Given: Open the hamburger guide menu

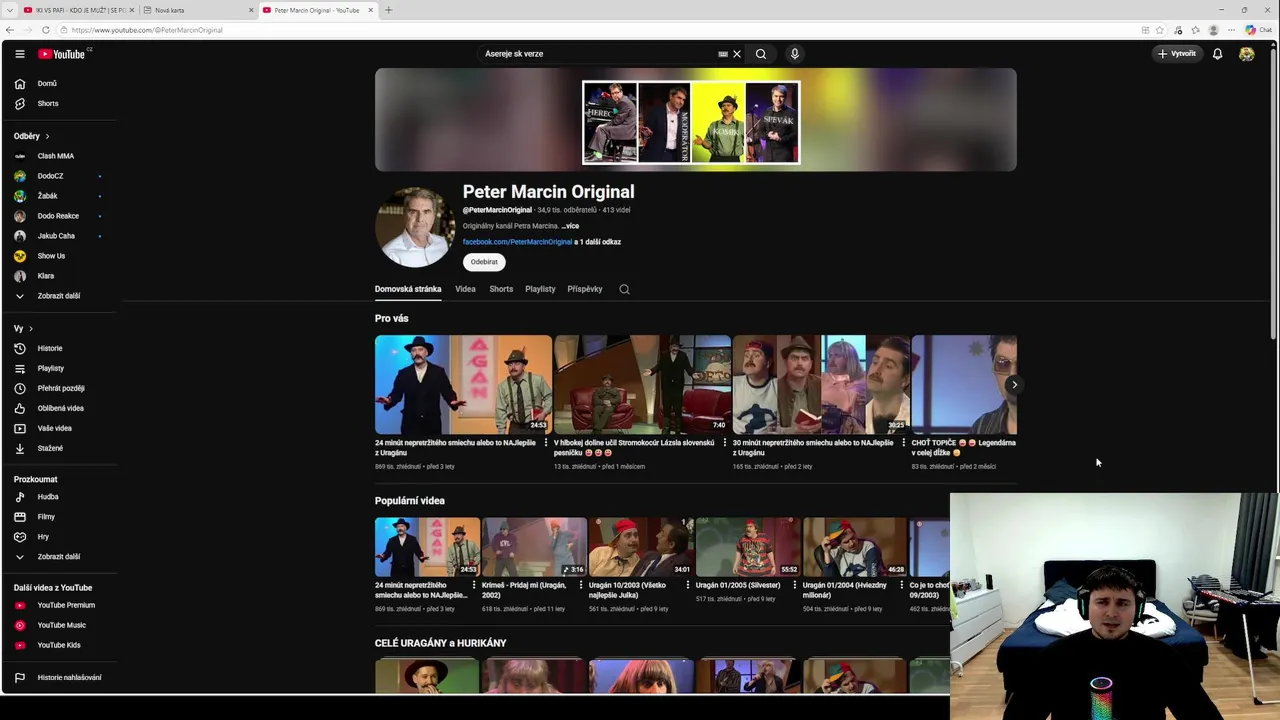Looking at the screenshot, I should (x=19, y=54).
